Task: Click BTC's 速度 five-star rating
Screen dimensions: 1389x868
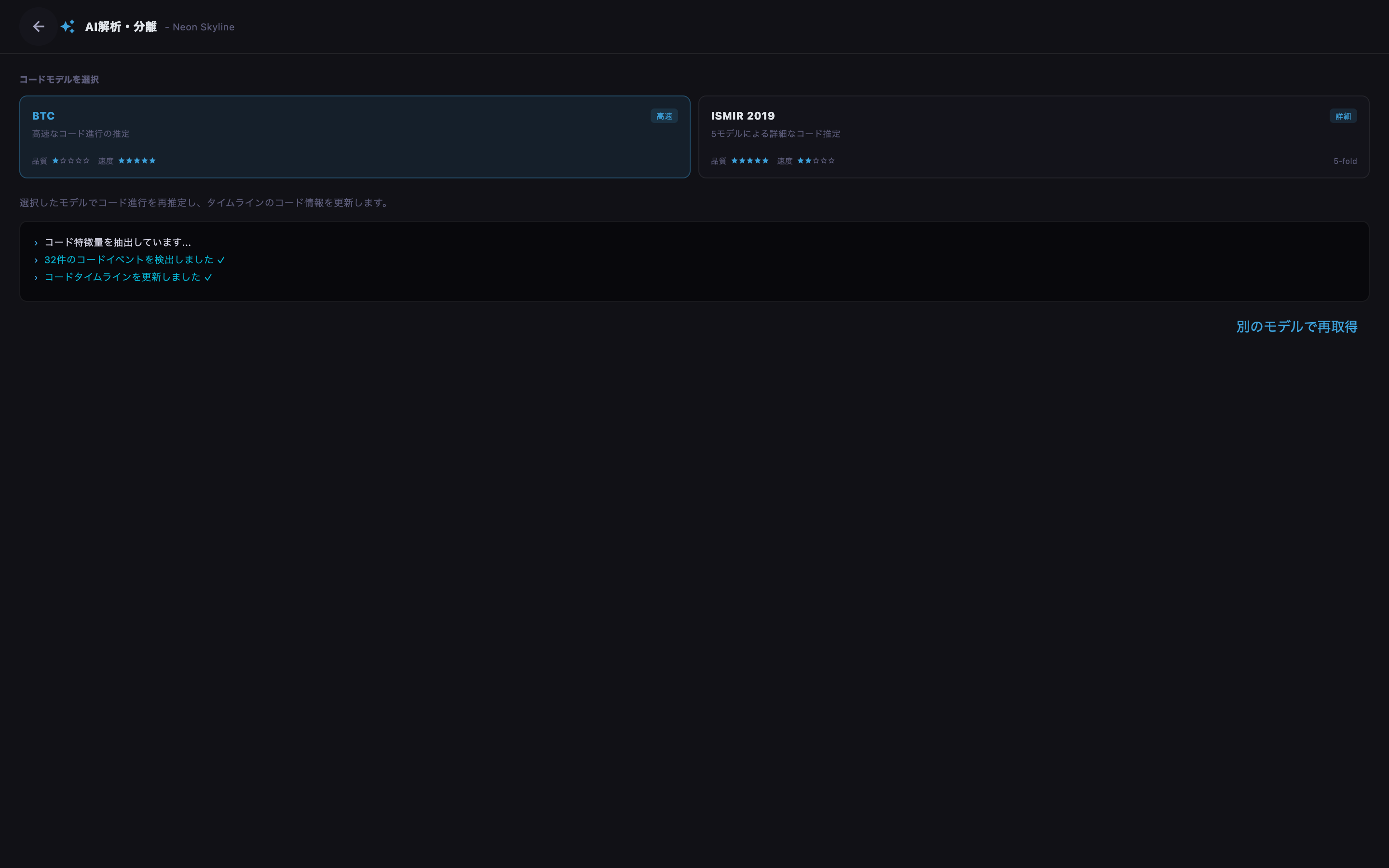Action: pos(137,161)
